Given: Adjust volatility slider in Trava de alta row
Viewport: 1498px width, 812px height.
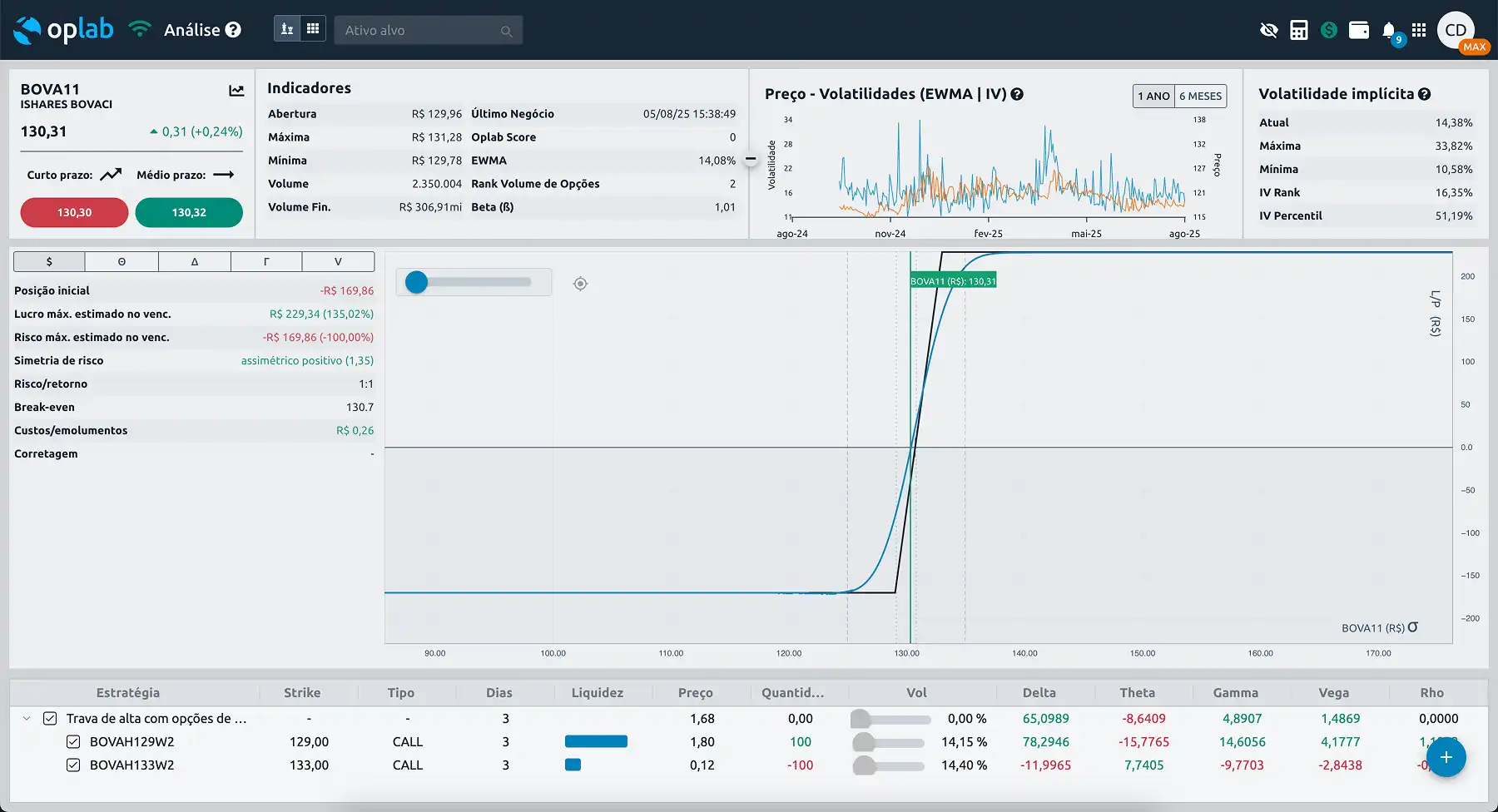Looking at the screenshot, I should (889, 719).
